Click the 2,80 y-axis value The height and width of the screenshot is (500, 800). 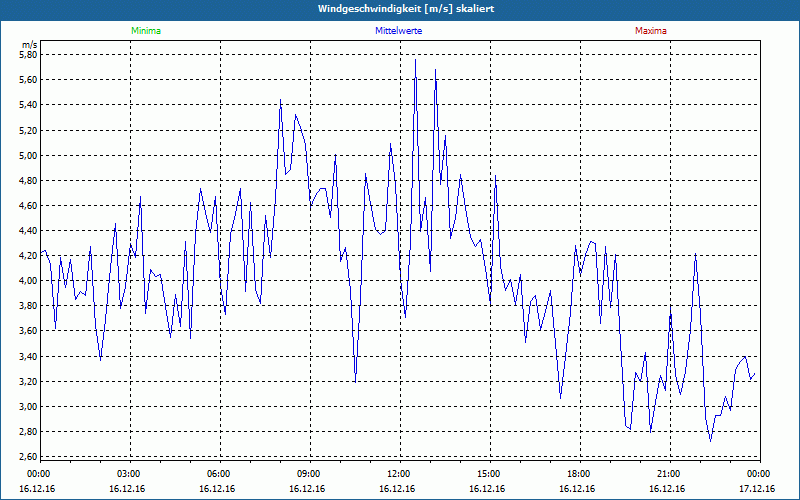(28, 432)
